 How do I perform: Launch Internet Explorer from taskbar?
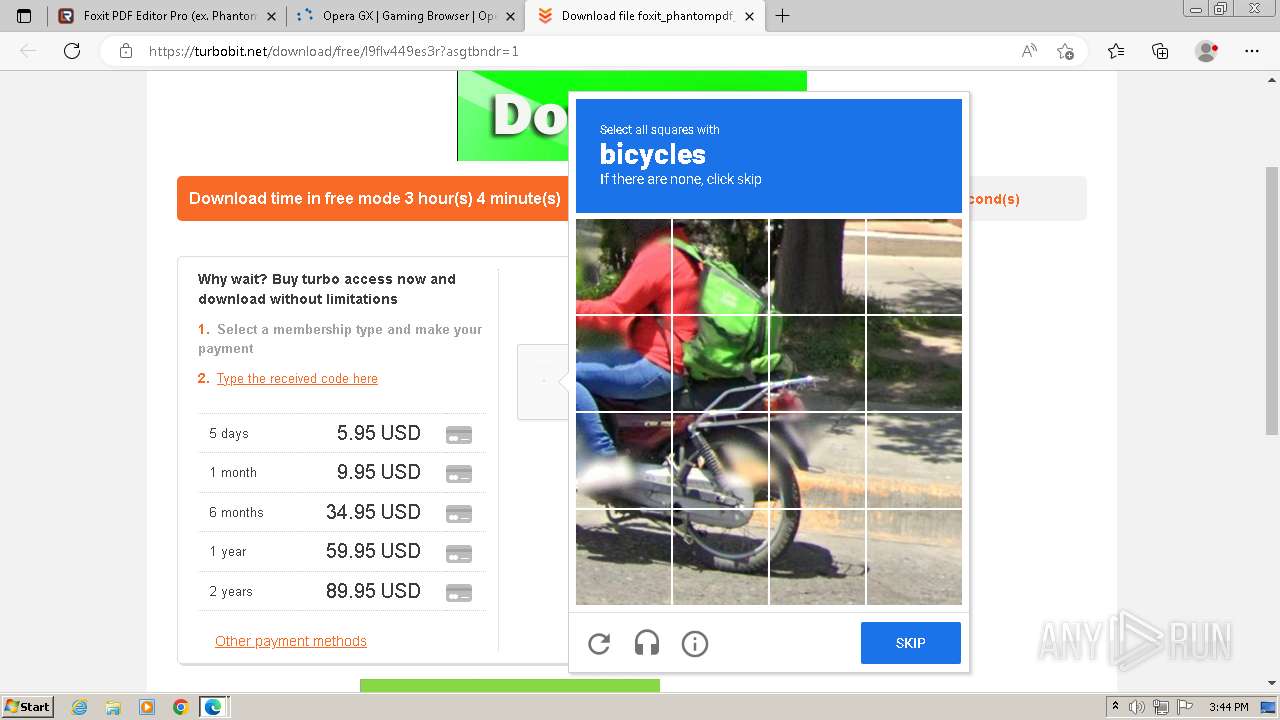click(x=79, y=707)
